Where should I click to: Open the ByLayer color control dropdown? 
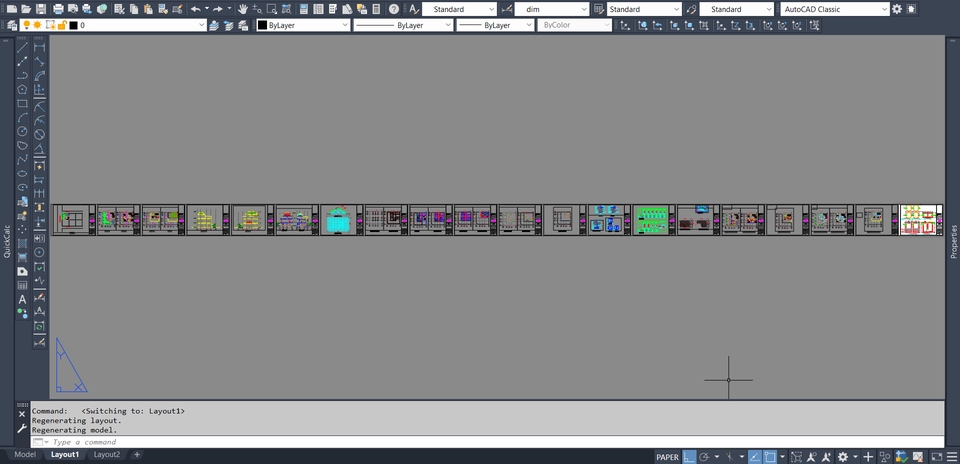click(x=303, y=25)
